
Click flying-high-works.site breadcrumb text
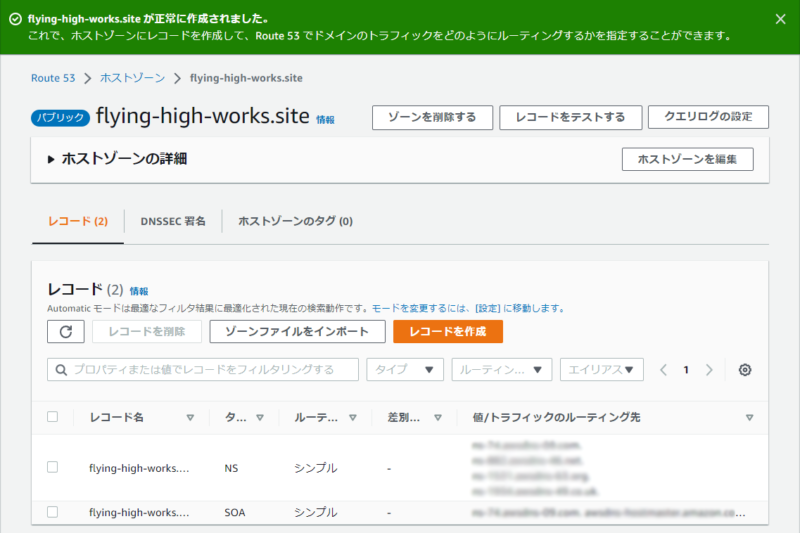(x=246, y=78)
